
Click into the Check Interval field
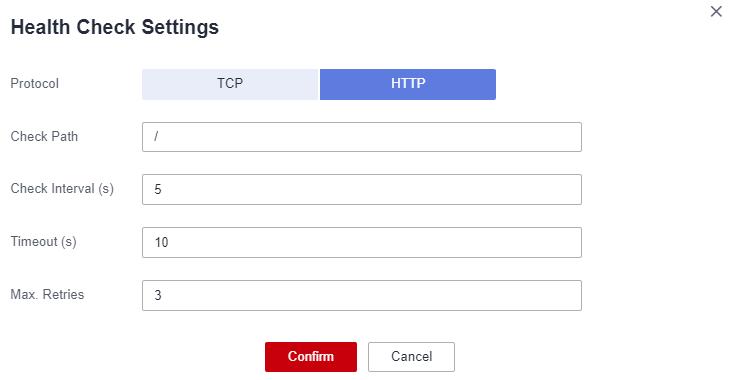tap(362, 190)
